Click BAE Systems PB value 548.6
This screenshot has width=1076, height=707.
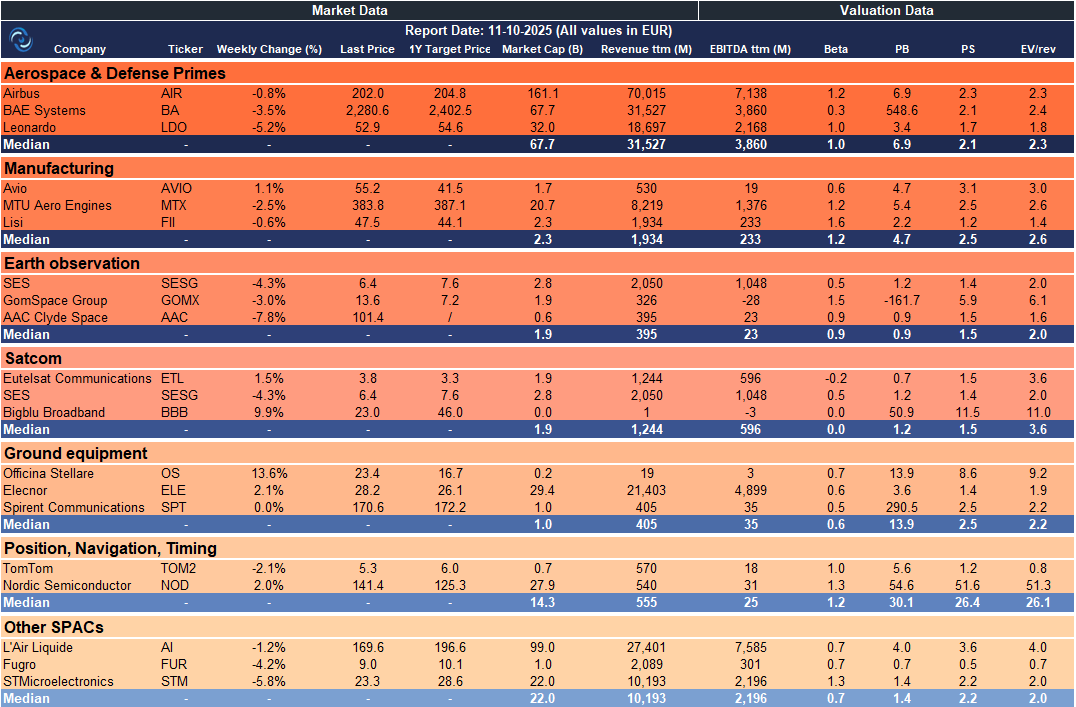pyautogui.click(x=902, y=111)
